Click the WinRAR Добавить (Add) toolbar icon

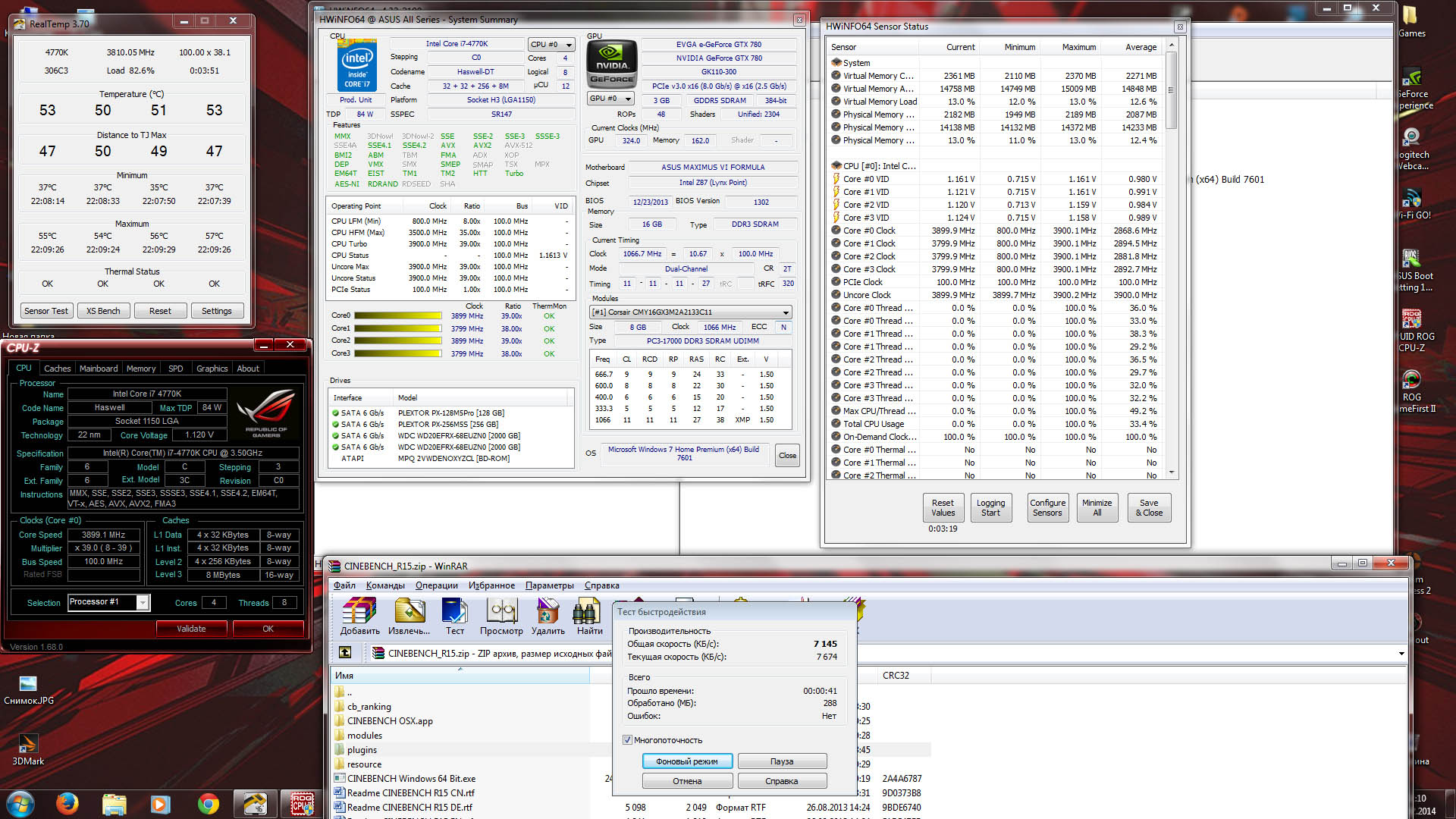pyautogui.click(x=359, y=611)
